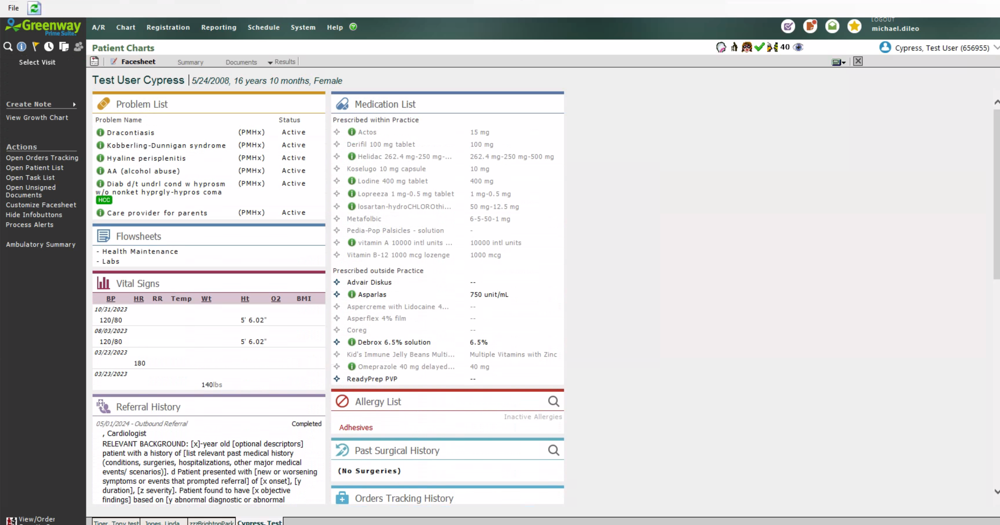The image size is (1000, 525).
Task: Click the clock icon in left sidebar
Action: 49,47
